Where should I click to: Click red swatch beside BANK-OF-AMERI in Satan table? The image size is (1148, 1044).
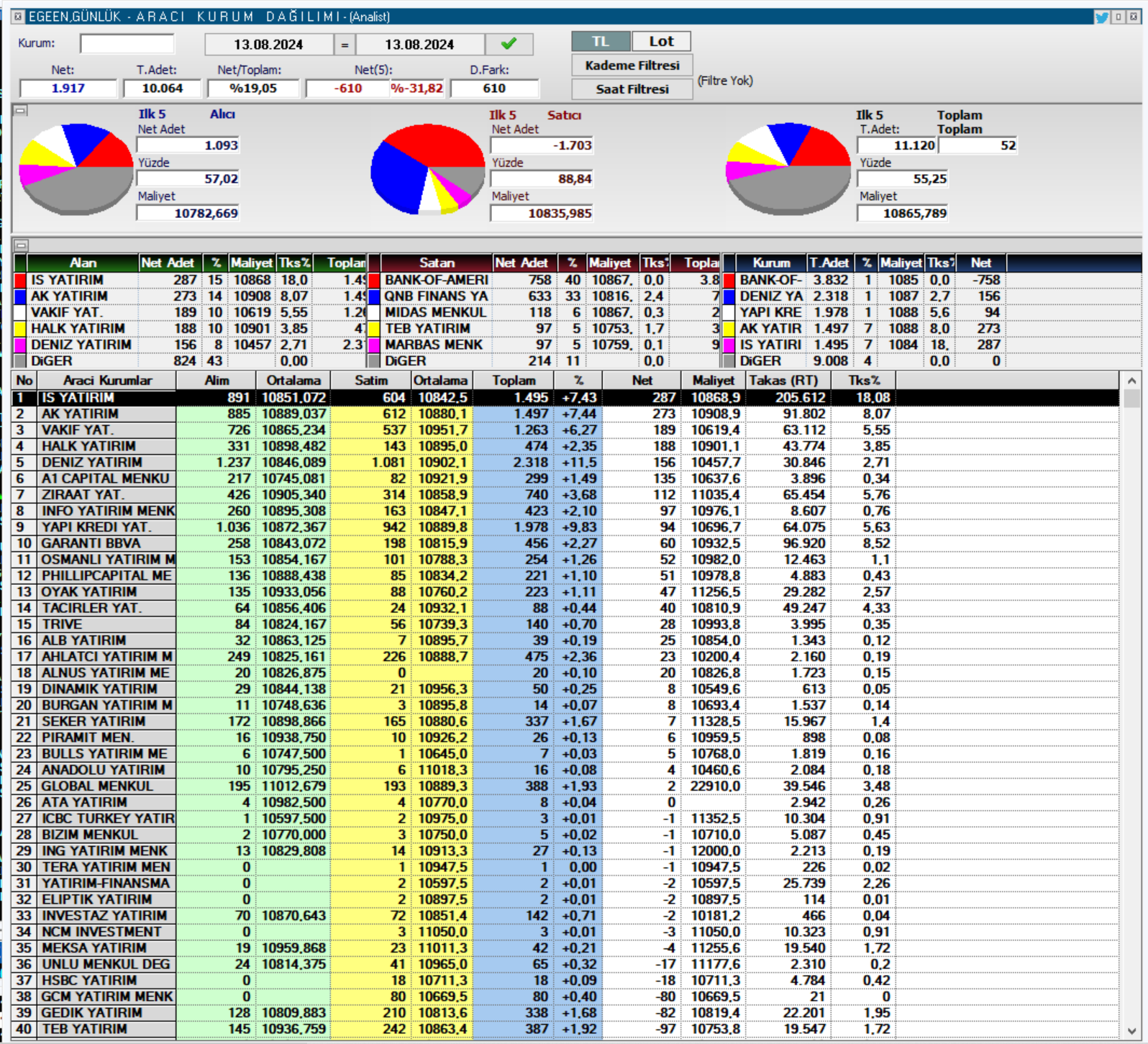click(x=374, y=281)
